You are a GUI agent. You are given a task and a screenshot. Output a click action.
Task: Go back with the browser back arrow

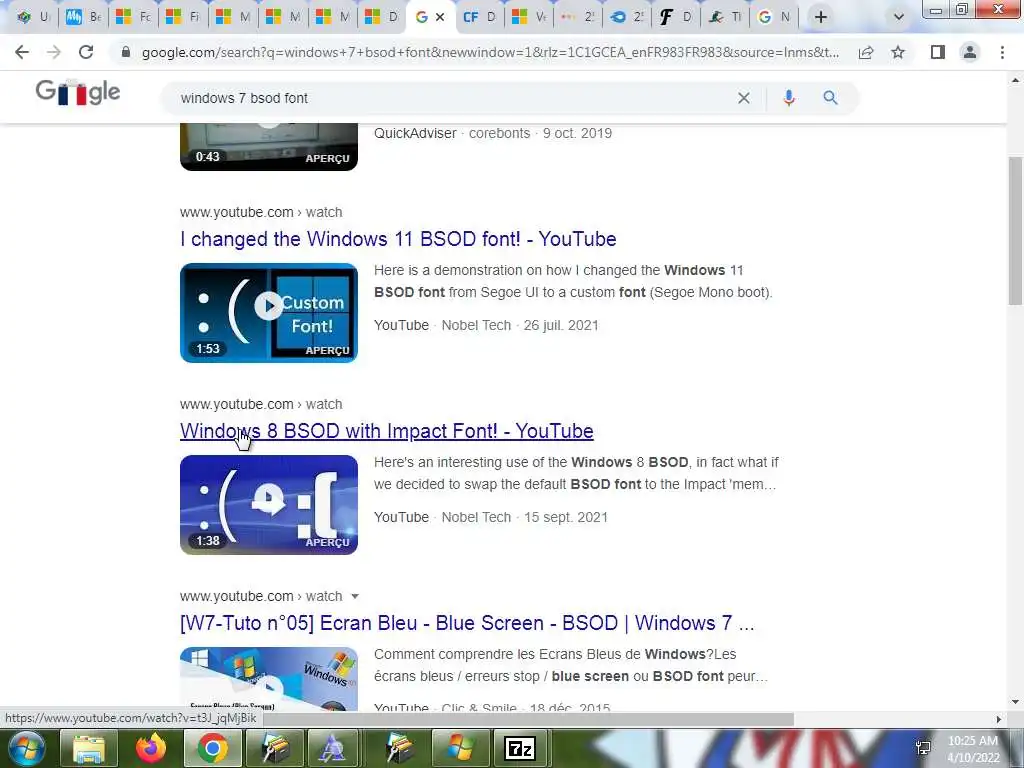[x=22, y=52]
